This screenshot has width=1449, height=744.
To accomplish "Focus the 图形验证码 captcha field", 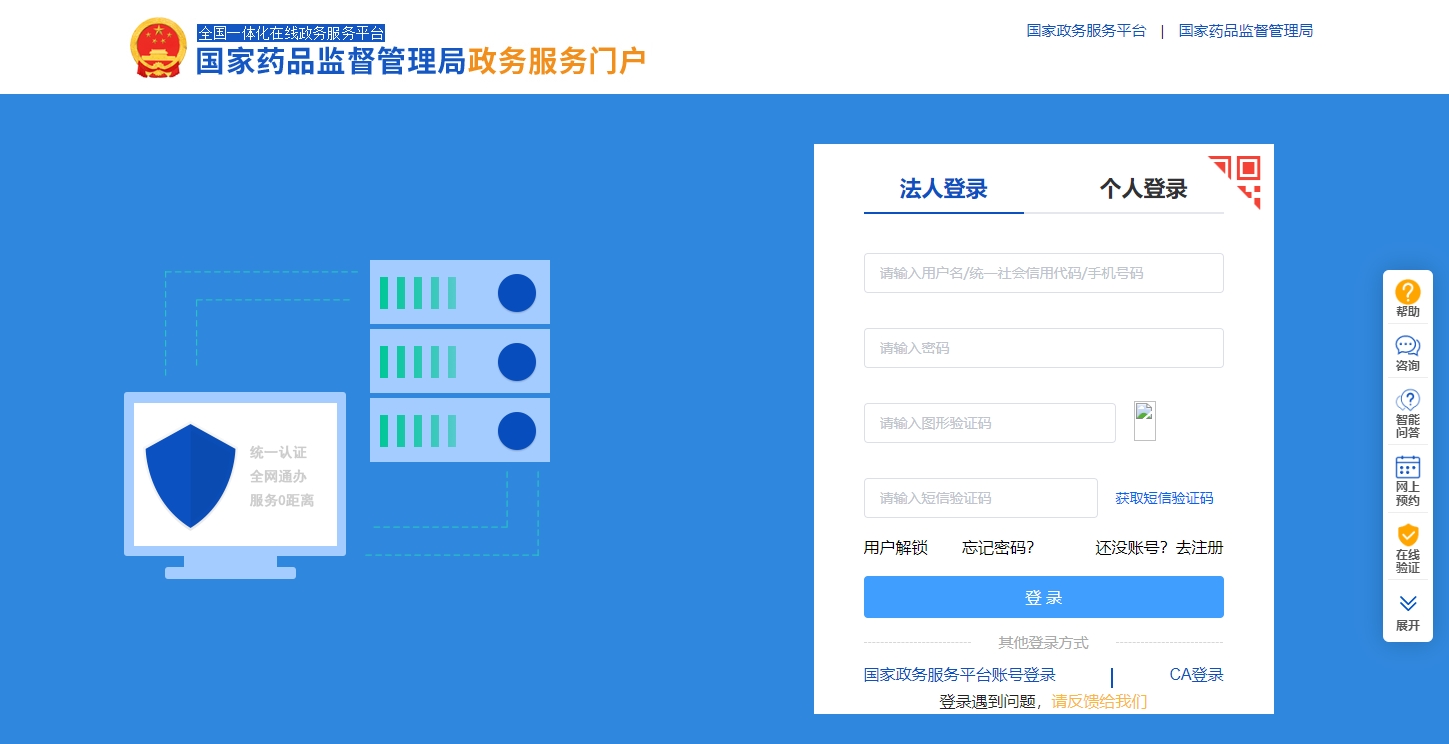I will 990,423.
